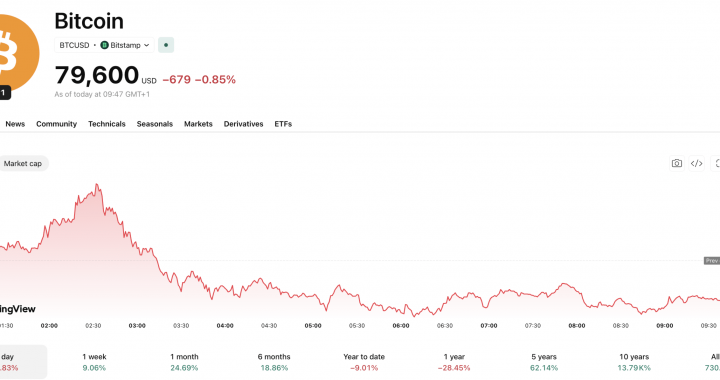Image resolution: width=720 pixels, height=380 pixels.
Task: Click the chart peak near 02:30
Action: click(x=96, y=184)
